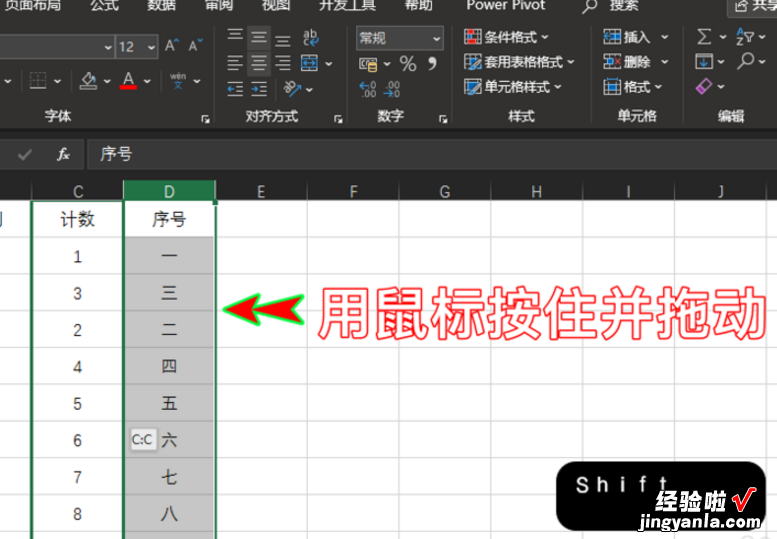This screenshot has height=539, width=777.
Task: Toggle Align Left
Action: (x=235, y=63)
